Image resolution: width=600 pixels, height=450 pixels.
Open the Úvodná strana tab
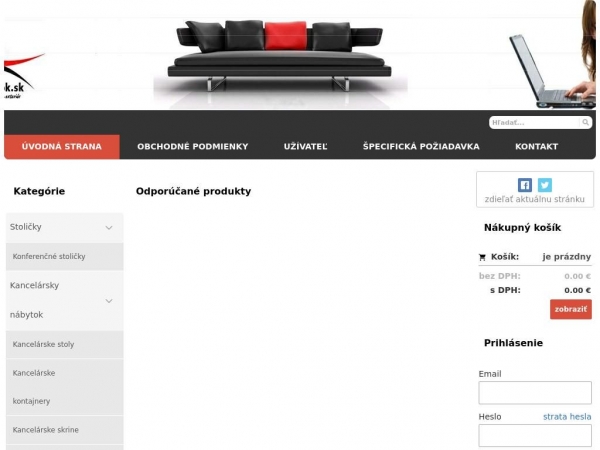pos(62,147)
